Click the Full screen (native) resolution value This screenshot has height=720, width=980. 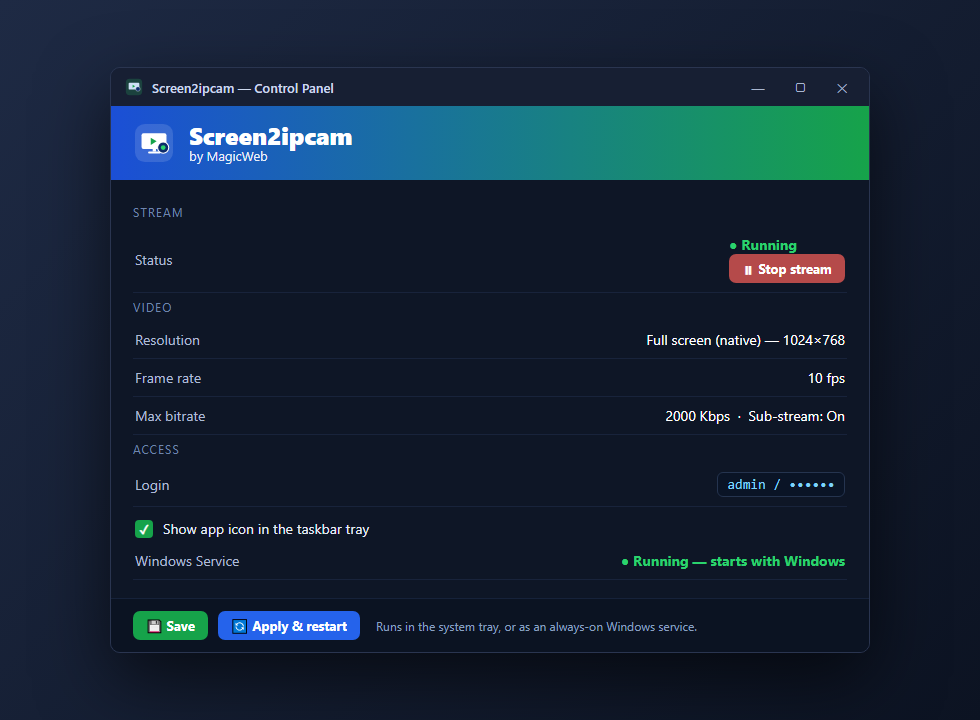tap(745, 340)
